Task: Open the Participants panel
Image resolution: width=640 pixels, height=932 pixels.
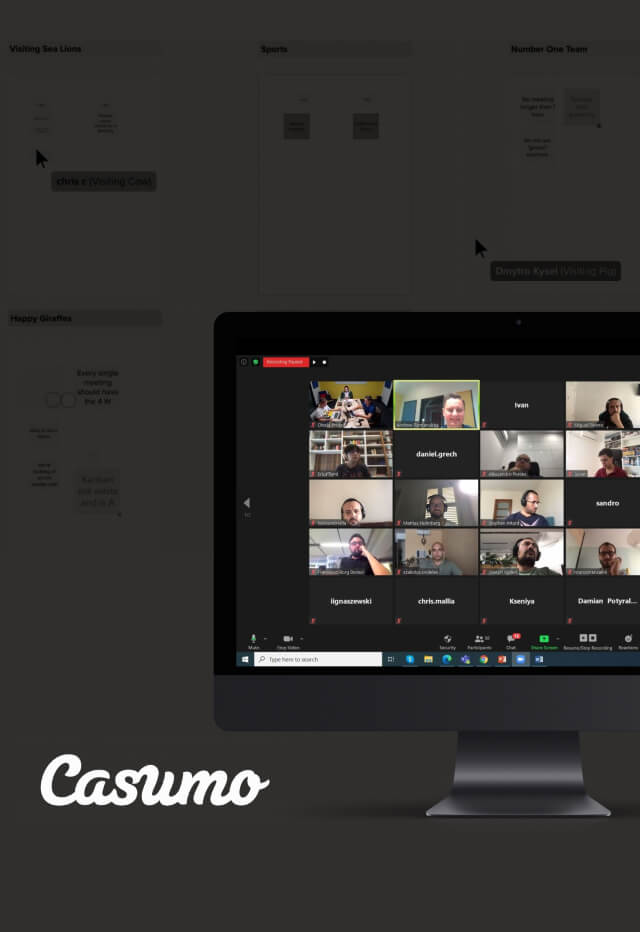Action: point(479,638)
